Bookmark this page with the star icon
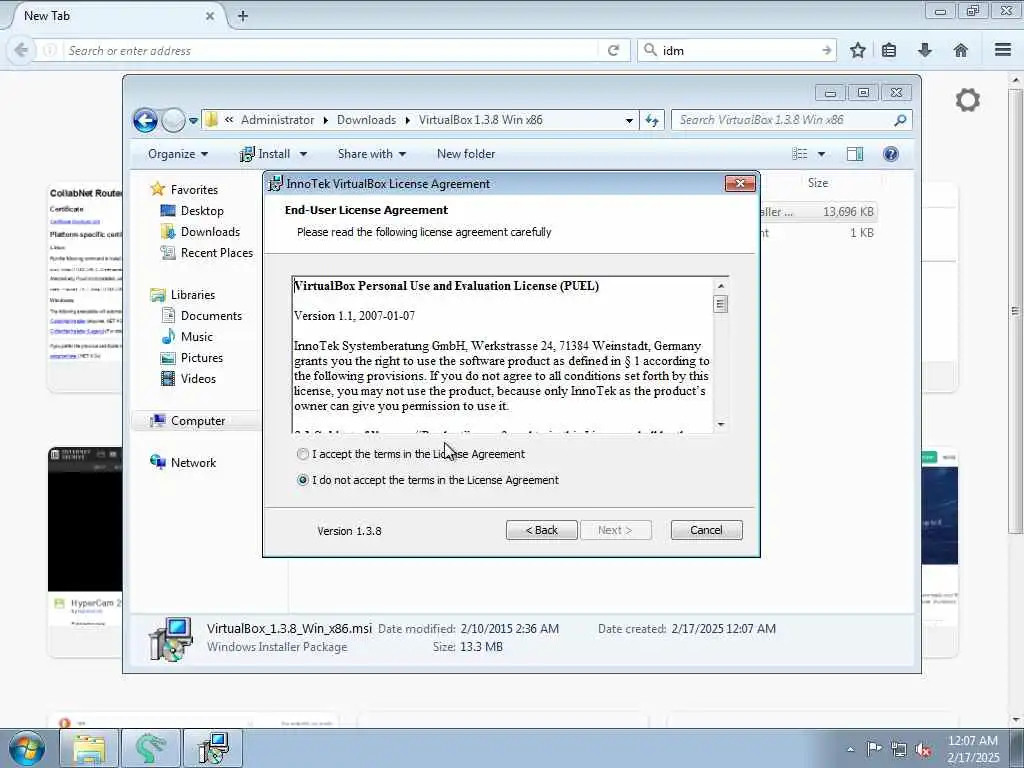Screen dimensions: 1024x768 [x=857, y=50]
